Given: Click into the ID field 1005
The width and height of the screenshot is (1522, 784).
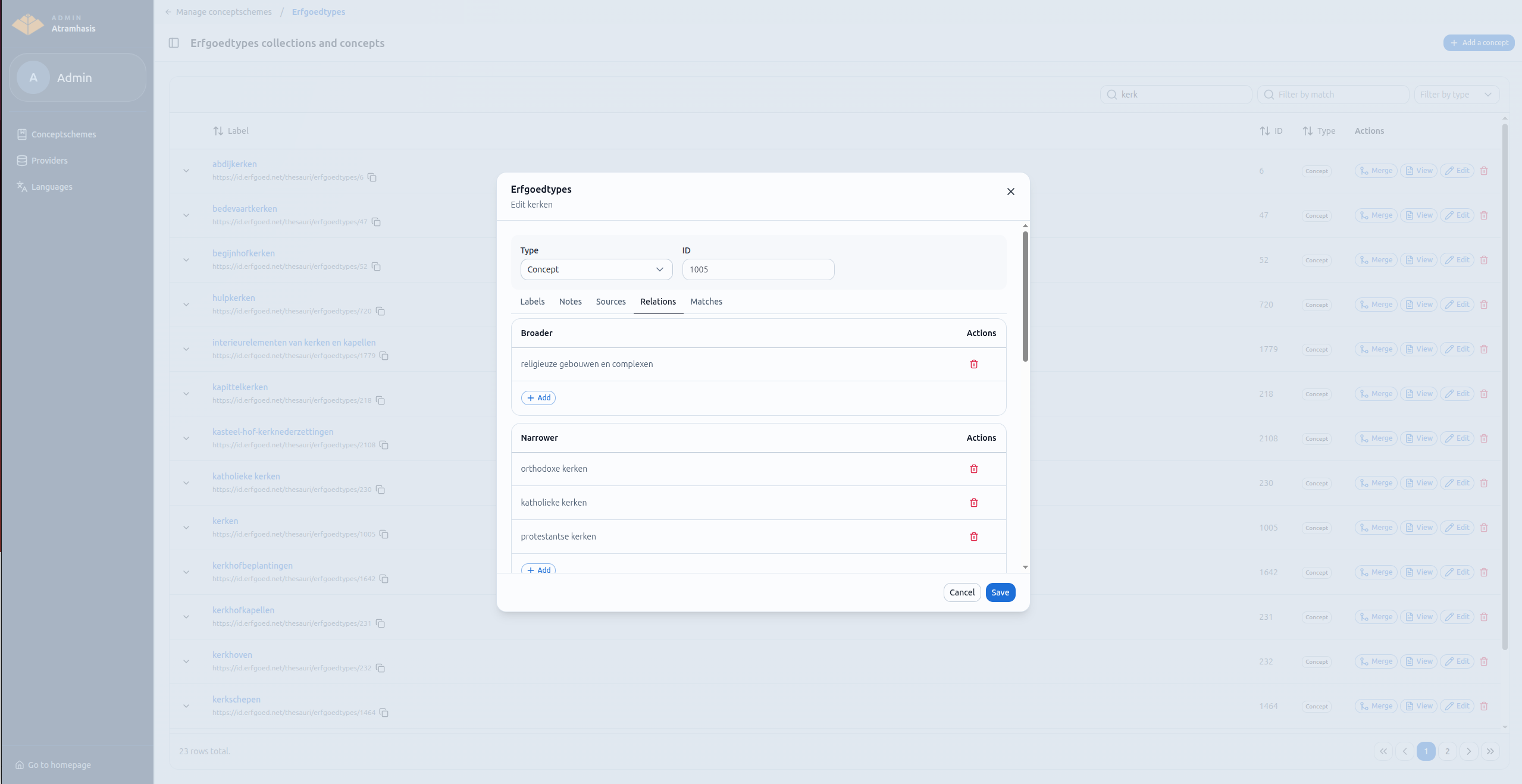Looking at the screenshot, I should pyautogui.click(x=758, y=269).
